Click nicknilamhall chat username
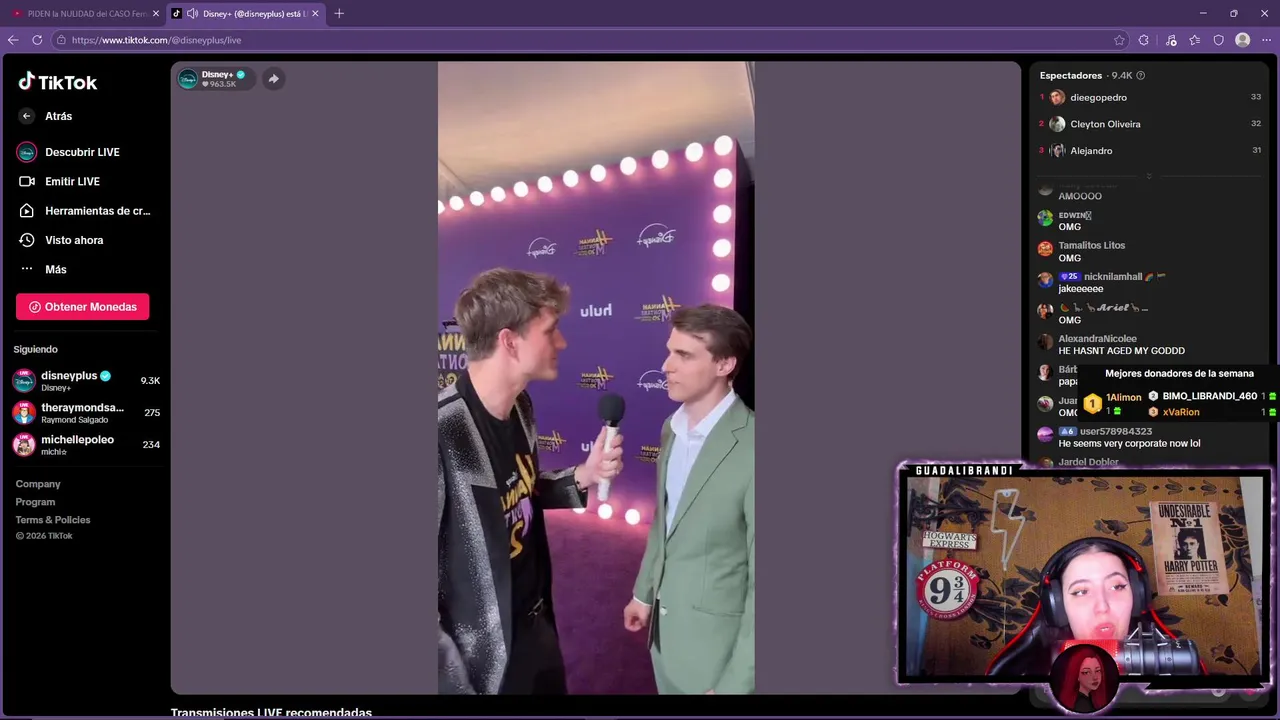This screenshot has height=720, width=1280. (x=1113, y=276)
